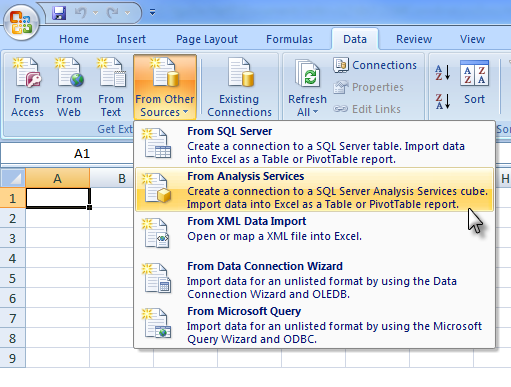Image resolution: width=511 pixels, height=387 pixels.
Task: Click cell B3
Action: (x=112, y=238)
